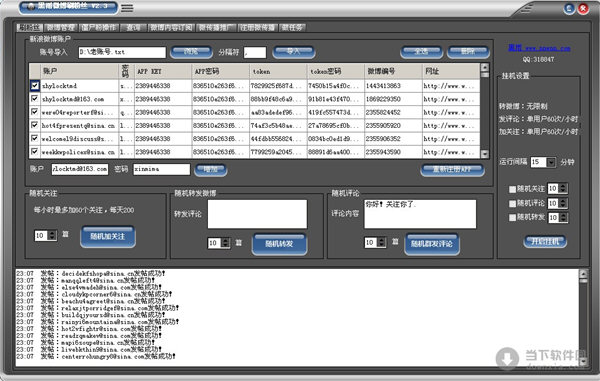The image size is (600, 381).
Task: Select the 注册微传播 tab
Action: (258, 28)
